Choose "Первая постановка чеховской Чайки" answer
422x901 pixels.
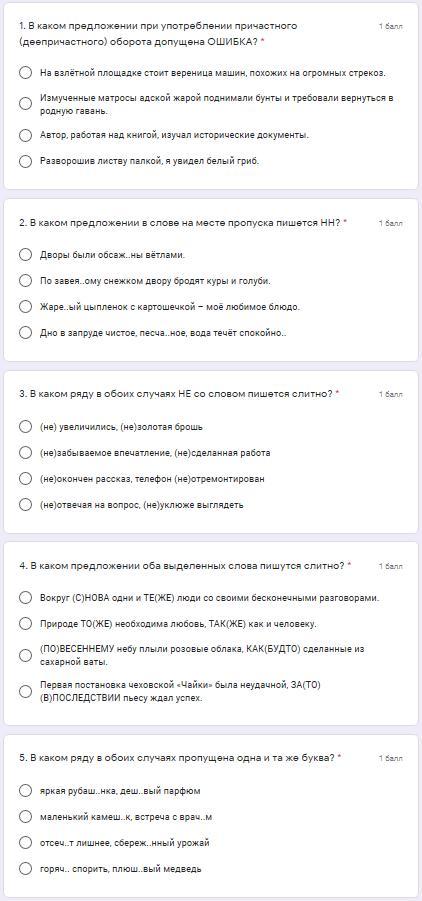point(25,691)
